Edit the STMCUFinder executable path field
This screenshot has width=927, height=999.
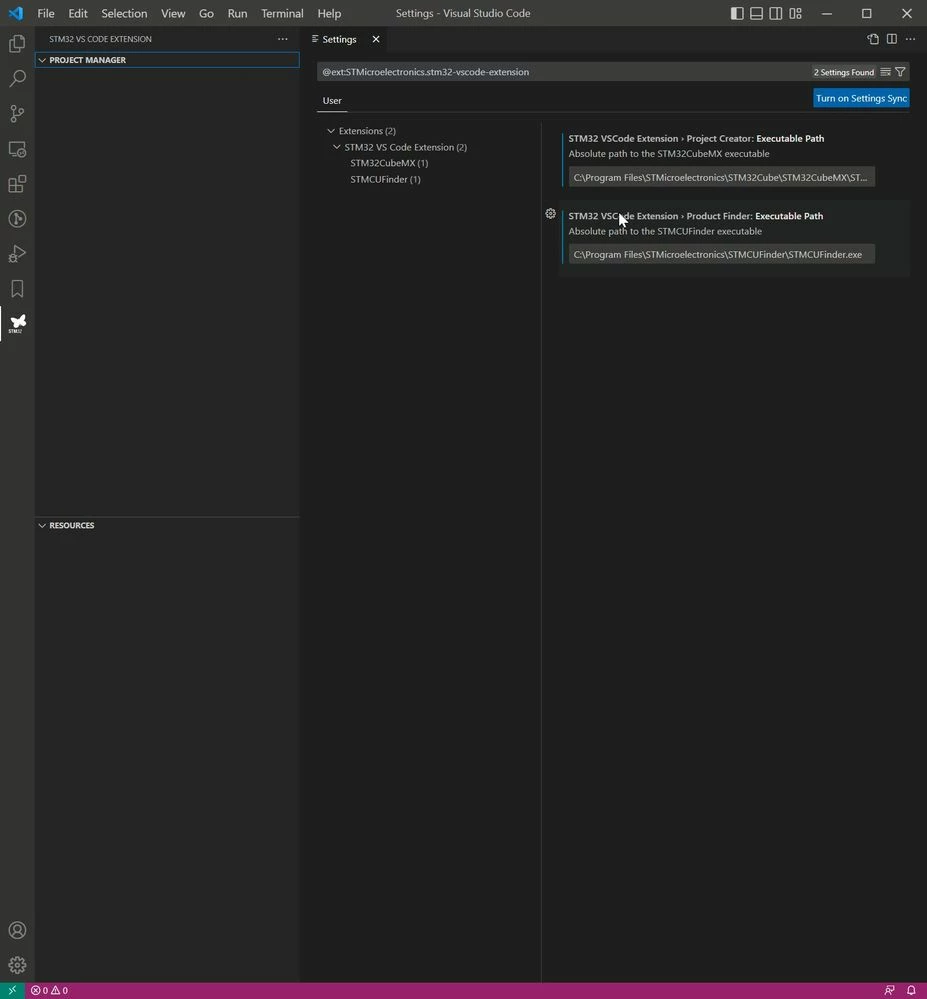[x=721, y=254]
